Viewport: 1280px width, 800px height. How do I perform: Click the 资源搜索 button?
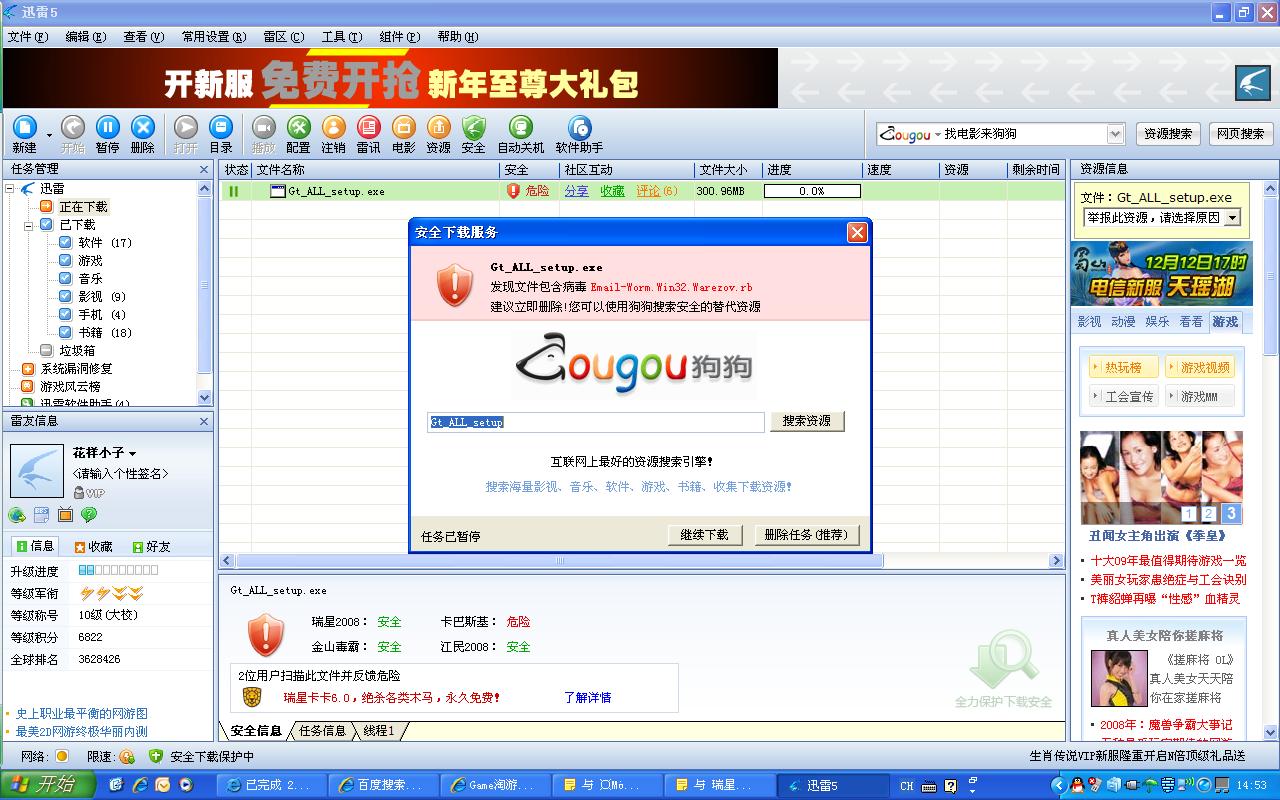1168,134
